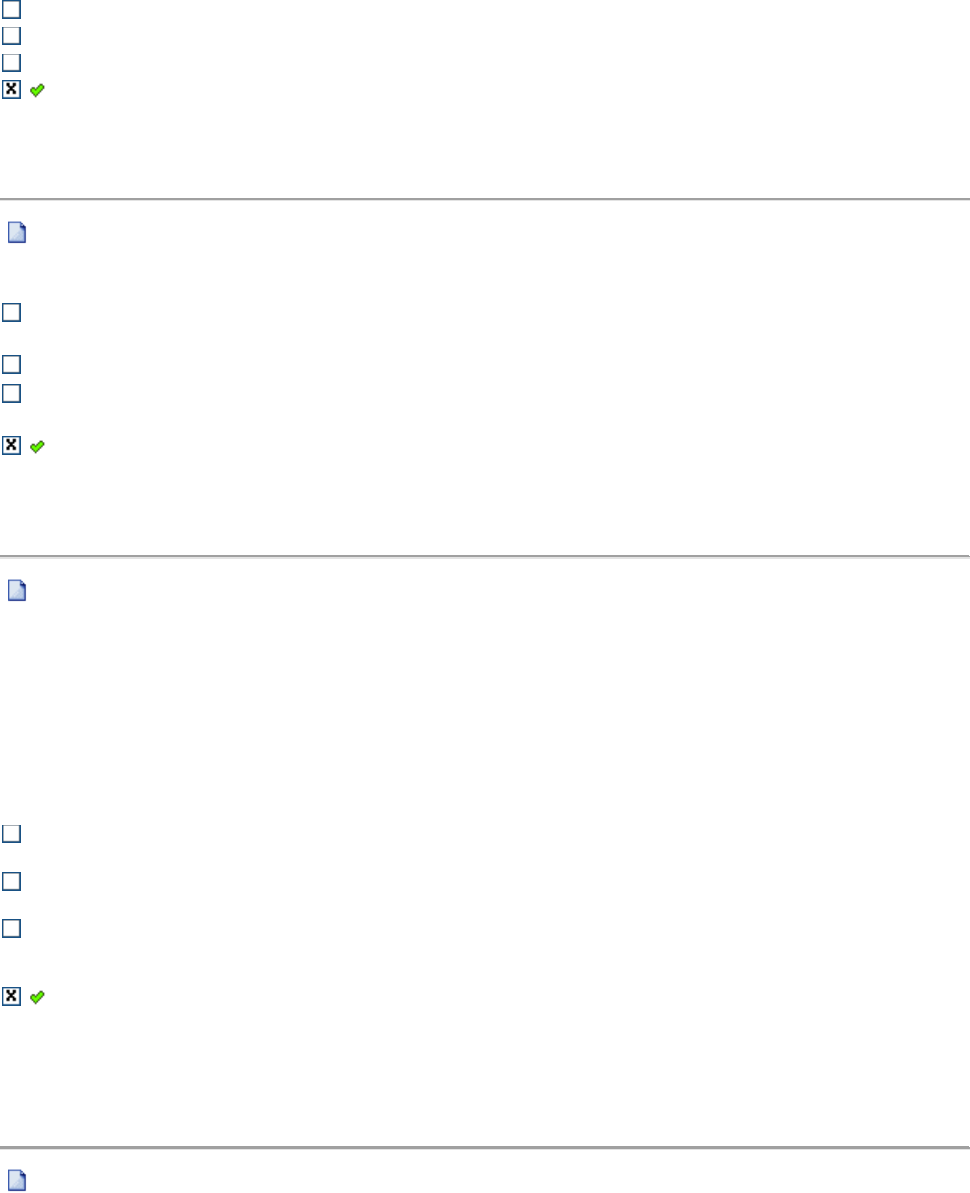Check the second empty checkbox below the first page icon
The image size is (970, 1193).
coord(11,365)
